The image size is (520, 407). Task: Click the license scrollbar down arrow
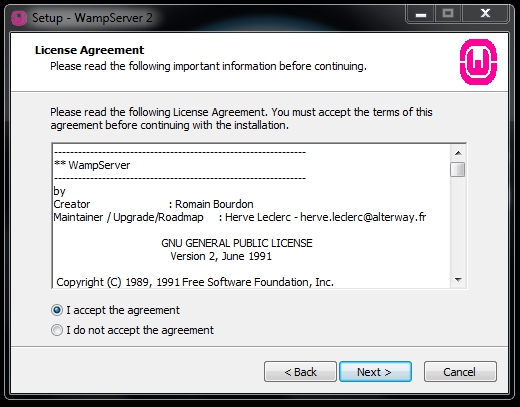(x=458, y=280)
